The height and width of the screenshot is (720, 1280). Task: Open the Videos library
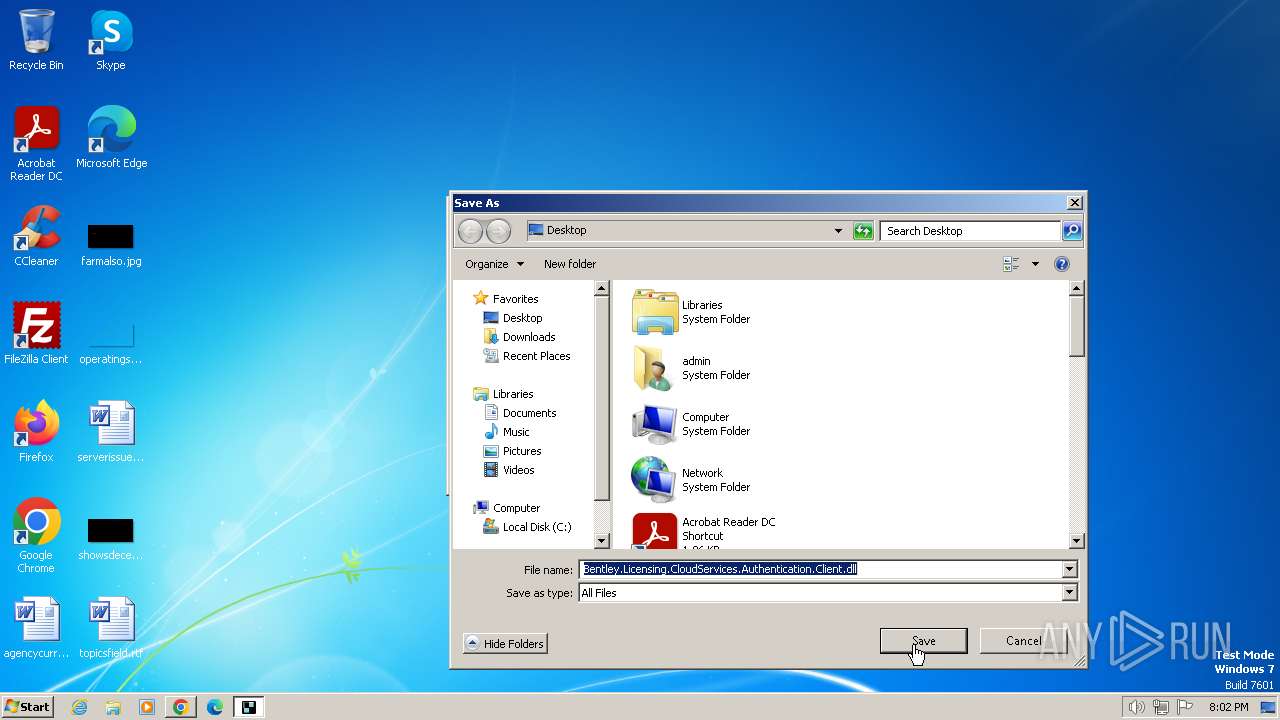tap(509, 470)
